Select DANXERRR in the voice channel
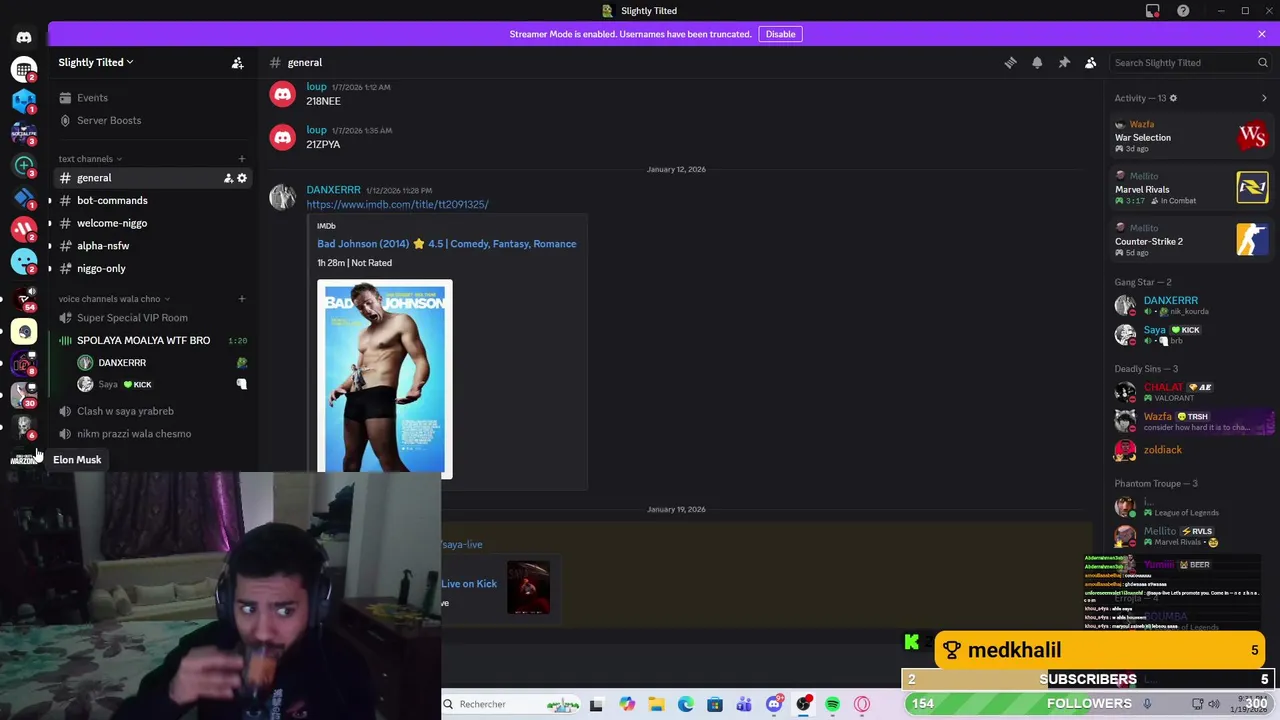Image resolution: width=1280 pixels, height=720 pixels. (160, 363)
